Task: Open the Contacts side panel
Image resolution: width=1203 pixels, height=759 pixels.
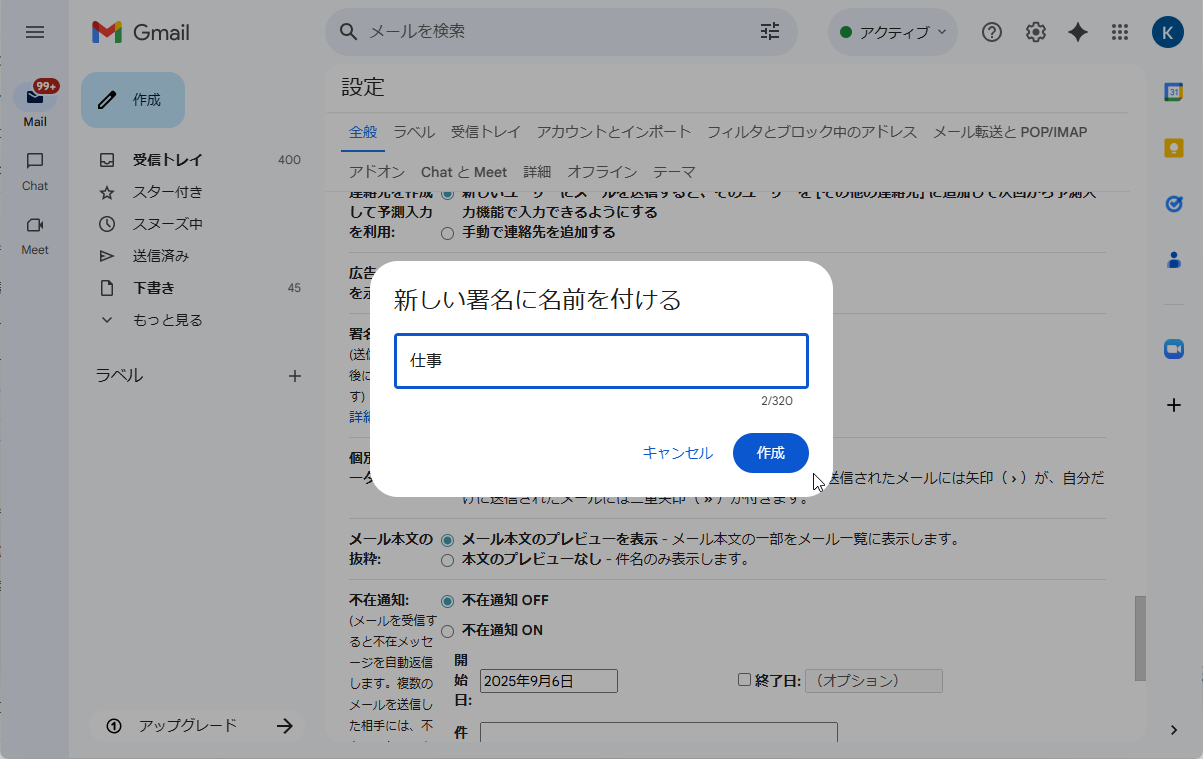Action: coord(1172,260)
